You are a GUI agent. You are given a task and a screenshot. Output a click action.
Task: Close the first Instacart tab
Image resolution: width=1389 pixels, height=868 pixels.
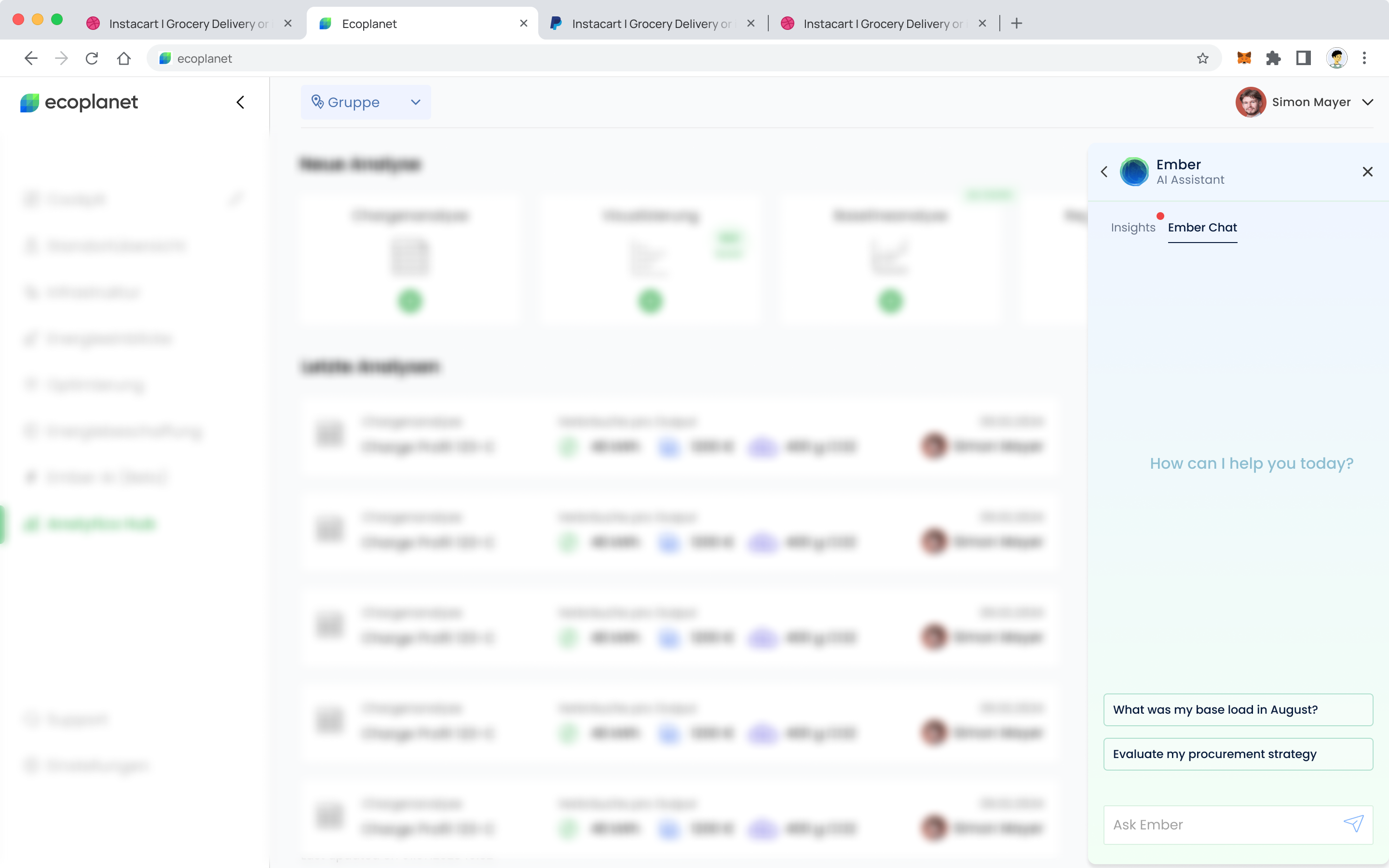(x=288, y=24)
